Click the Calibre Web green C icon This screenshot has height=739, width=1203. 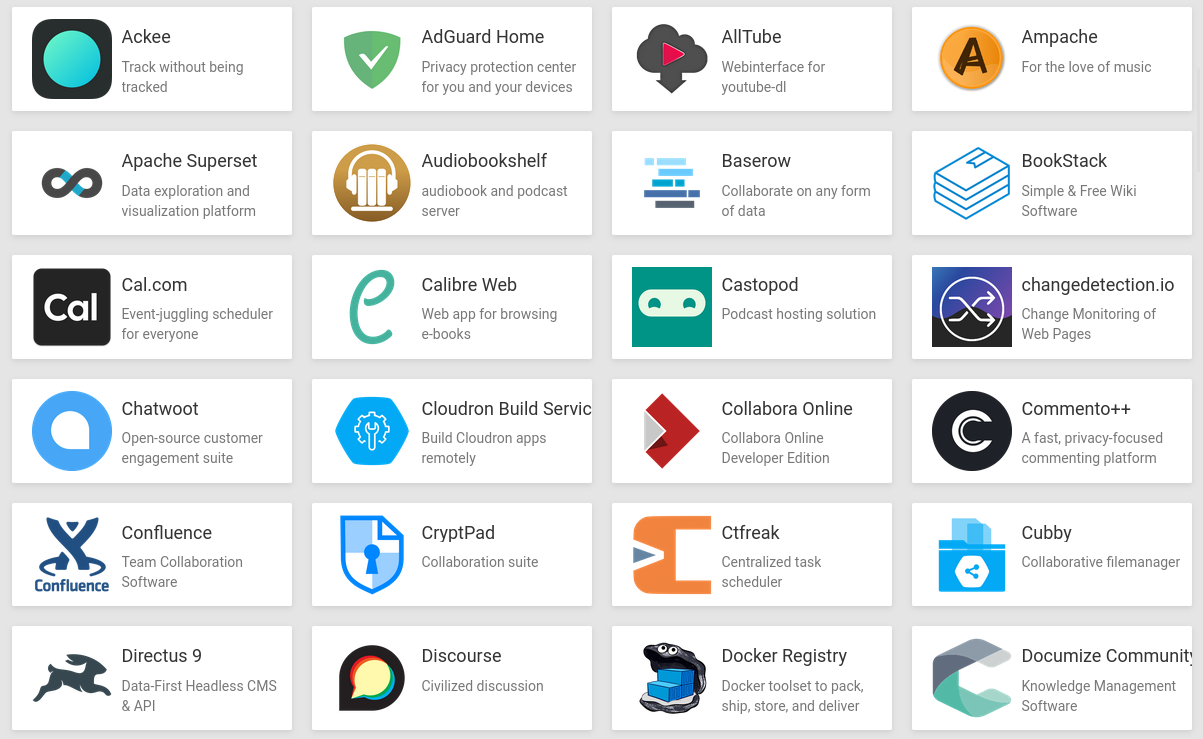tap(372, 307)
